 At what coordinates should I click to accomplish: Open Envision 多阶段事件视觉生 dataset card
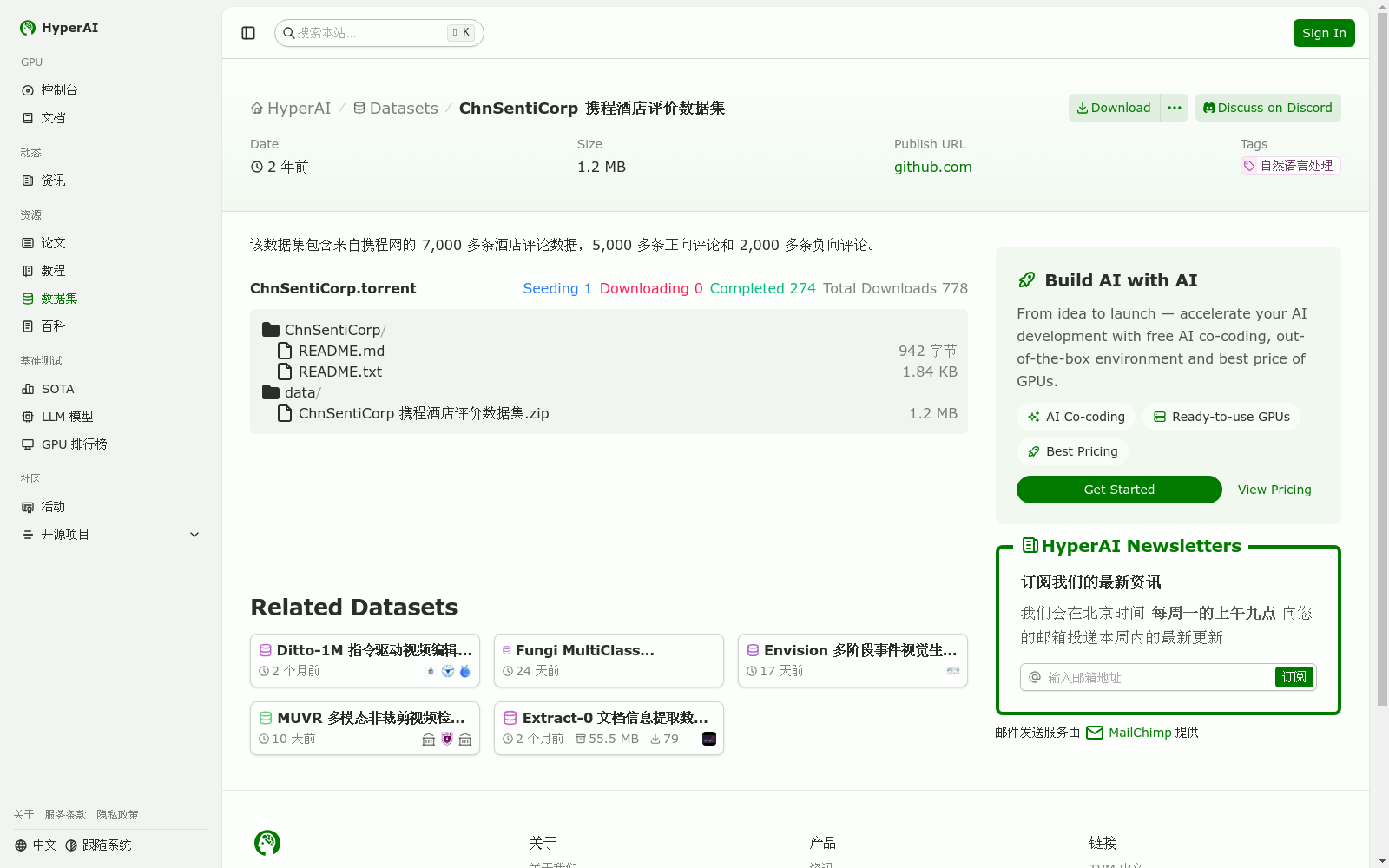coord(852,661)
